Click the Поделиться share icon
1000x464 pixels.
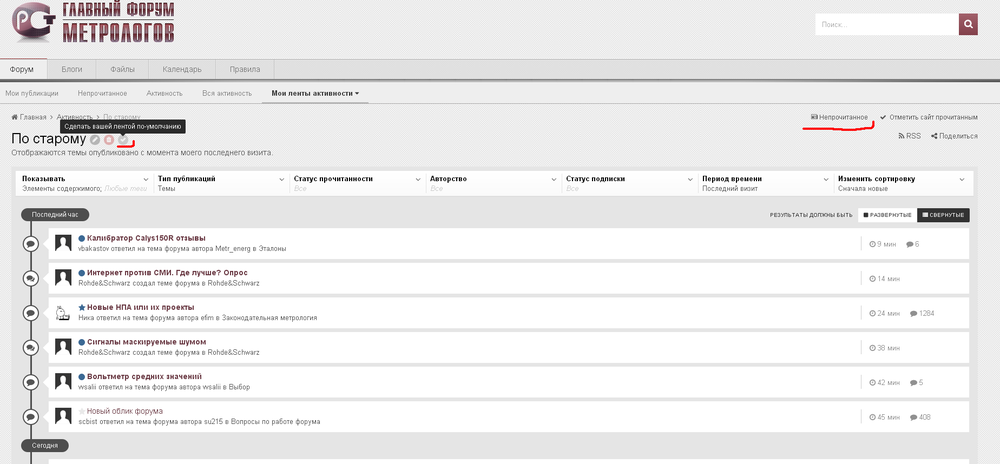coord(954,136)
